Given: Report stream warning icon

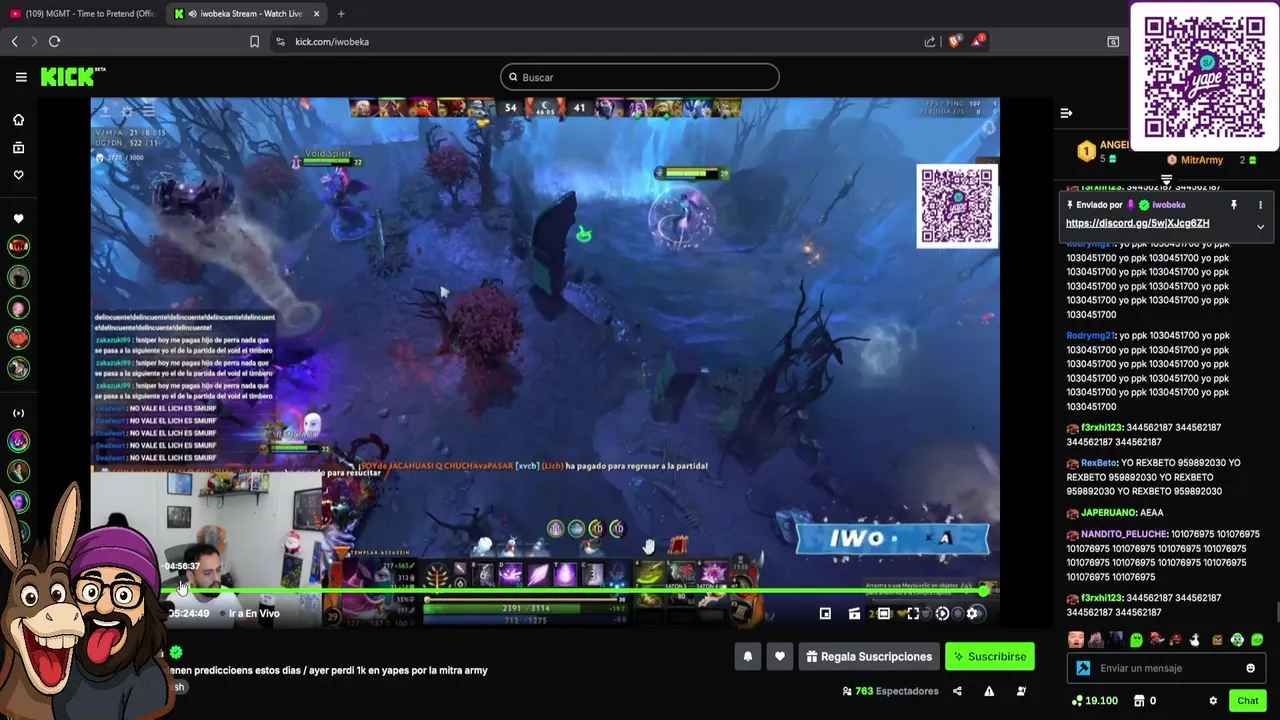Looking at the screenshot, I should coord(989,691).
